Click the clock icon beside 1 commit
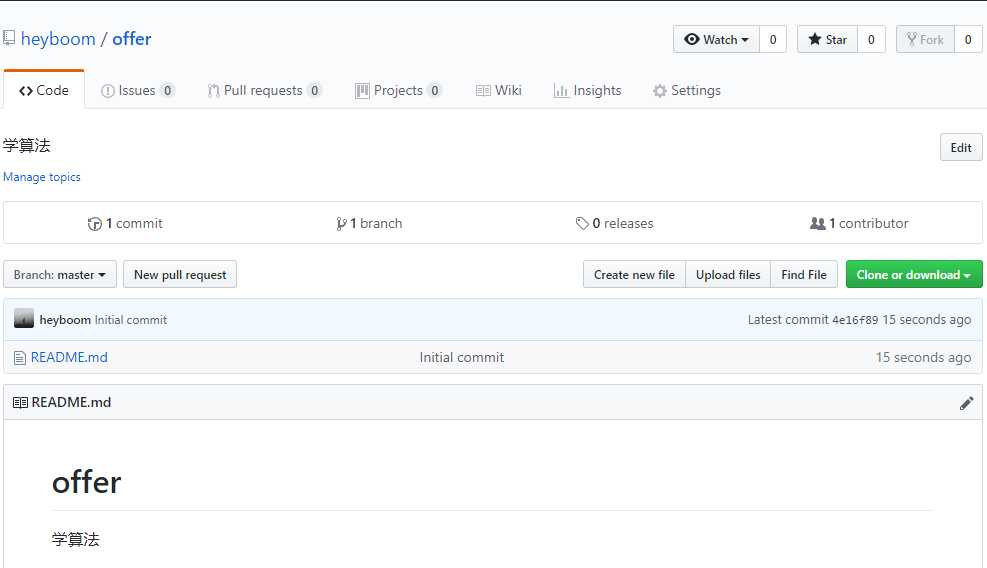Viewport: 987px width, 568px height. click(x=94, y=224)
